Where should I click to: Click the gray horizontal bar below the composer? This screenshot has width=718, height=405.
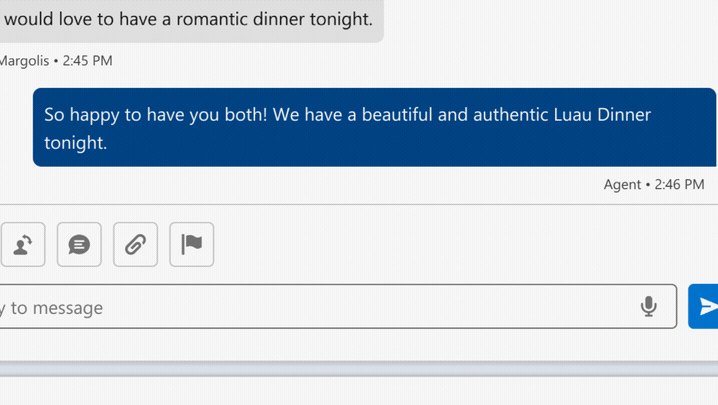coord(359,369)
